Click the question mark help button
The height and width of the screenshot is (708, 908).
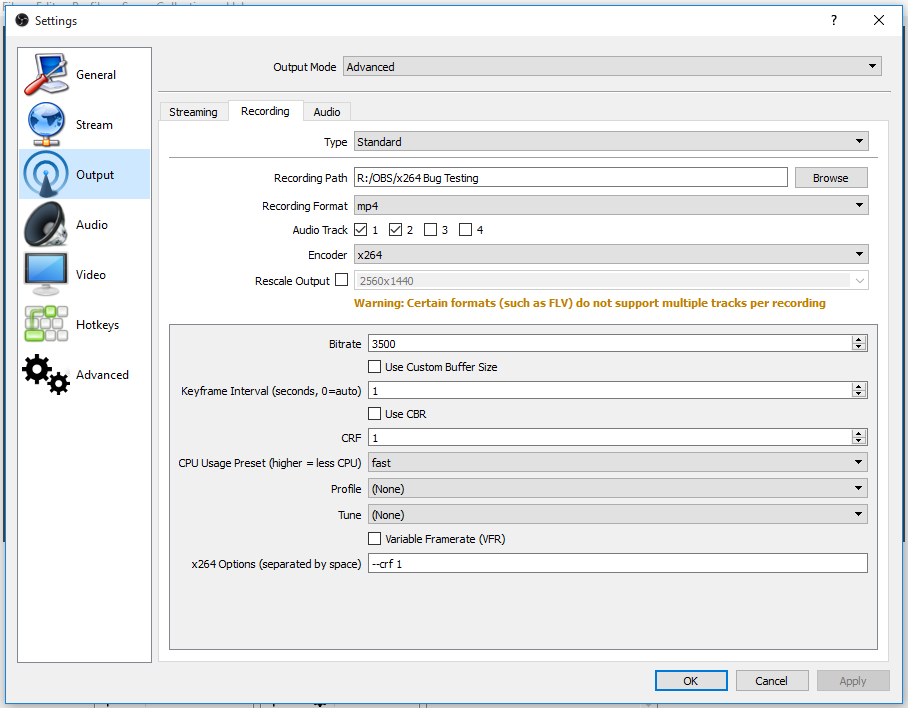click(834, 20)
